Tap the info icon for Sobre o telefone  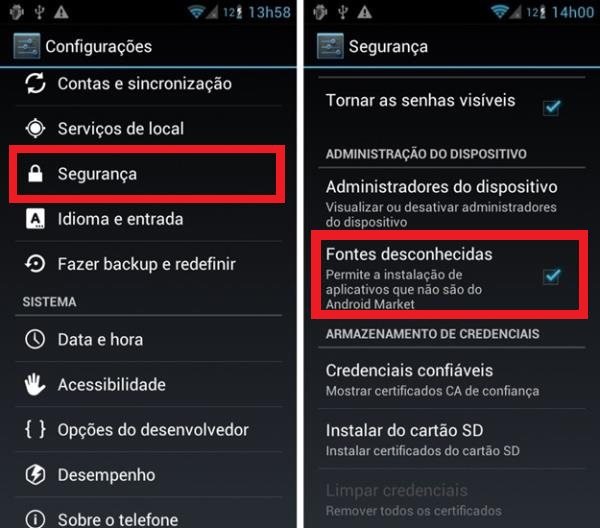35,519
